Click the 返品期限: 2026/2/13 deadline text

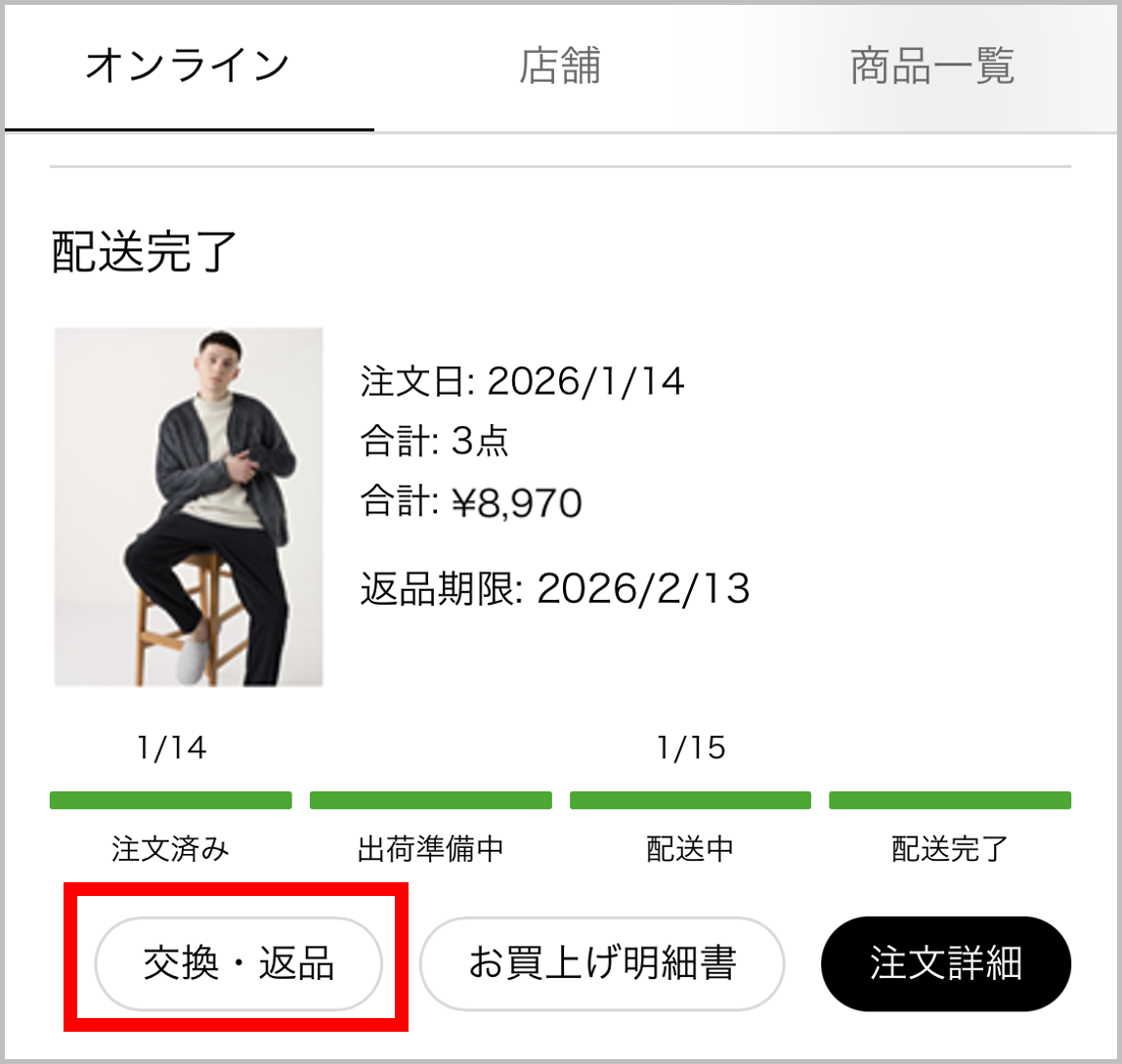(554, 588)
